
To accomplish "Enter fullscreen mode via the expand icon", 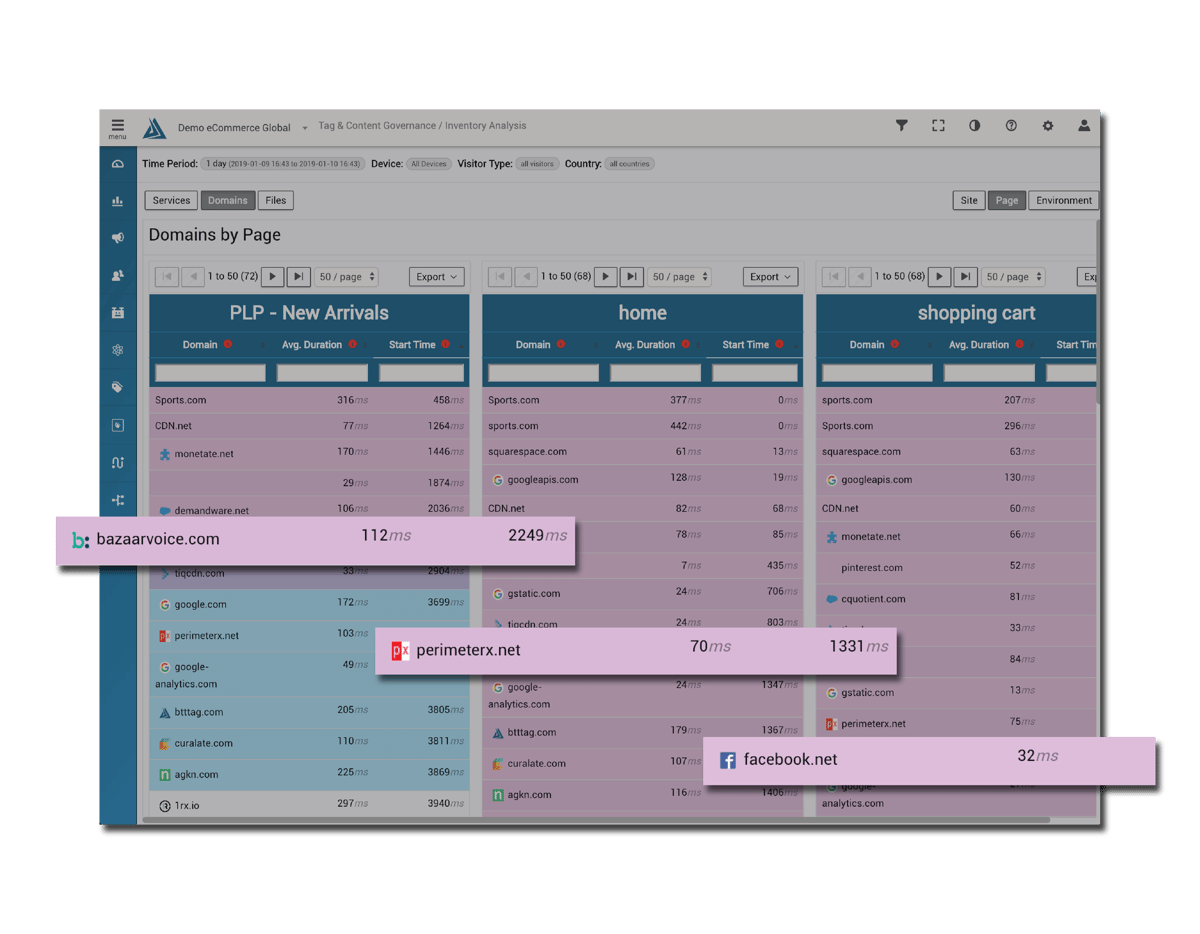I will [938, 126].
